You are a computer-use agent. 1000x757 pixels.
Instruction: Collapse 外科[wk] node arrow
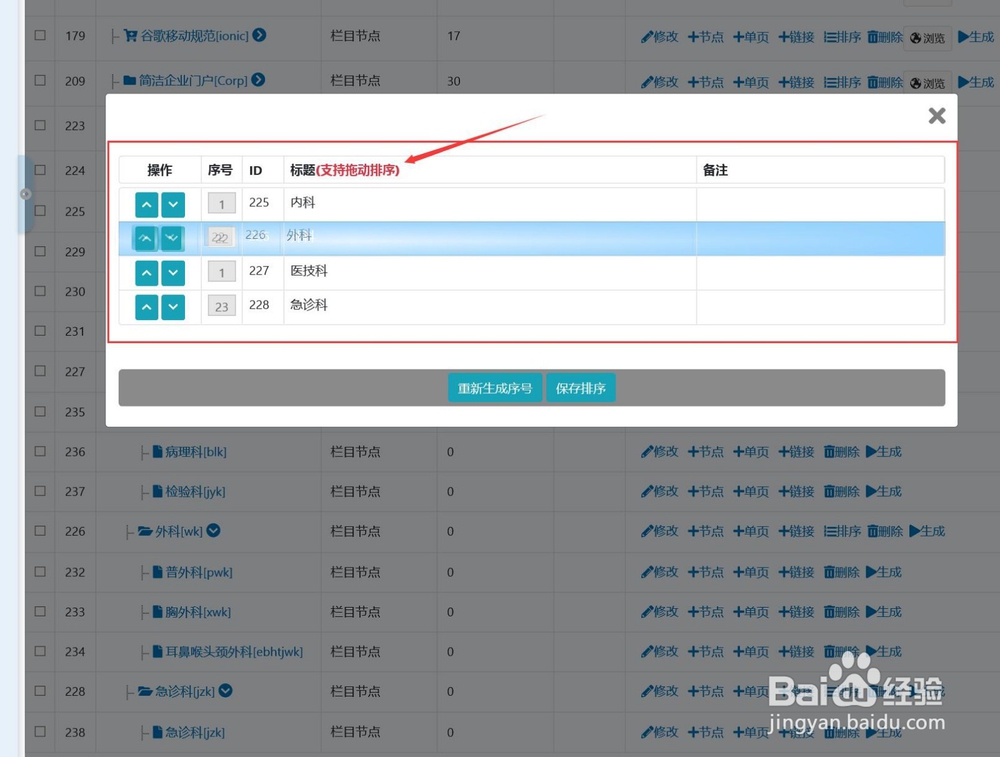coord(214,530)
